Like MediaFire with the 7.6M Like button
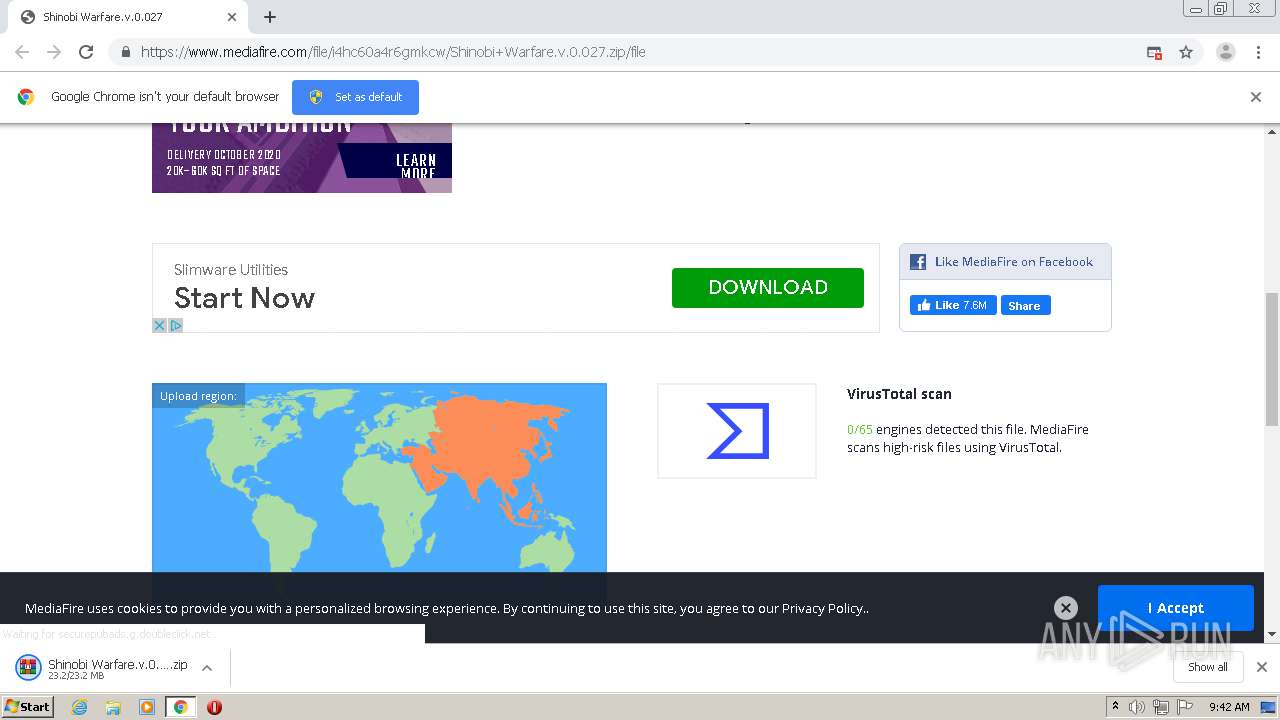Image resolution: width=1280 pixels, height=720 pixels. [953, 305]
